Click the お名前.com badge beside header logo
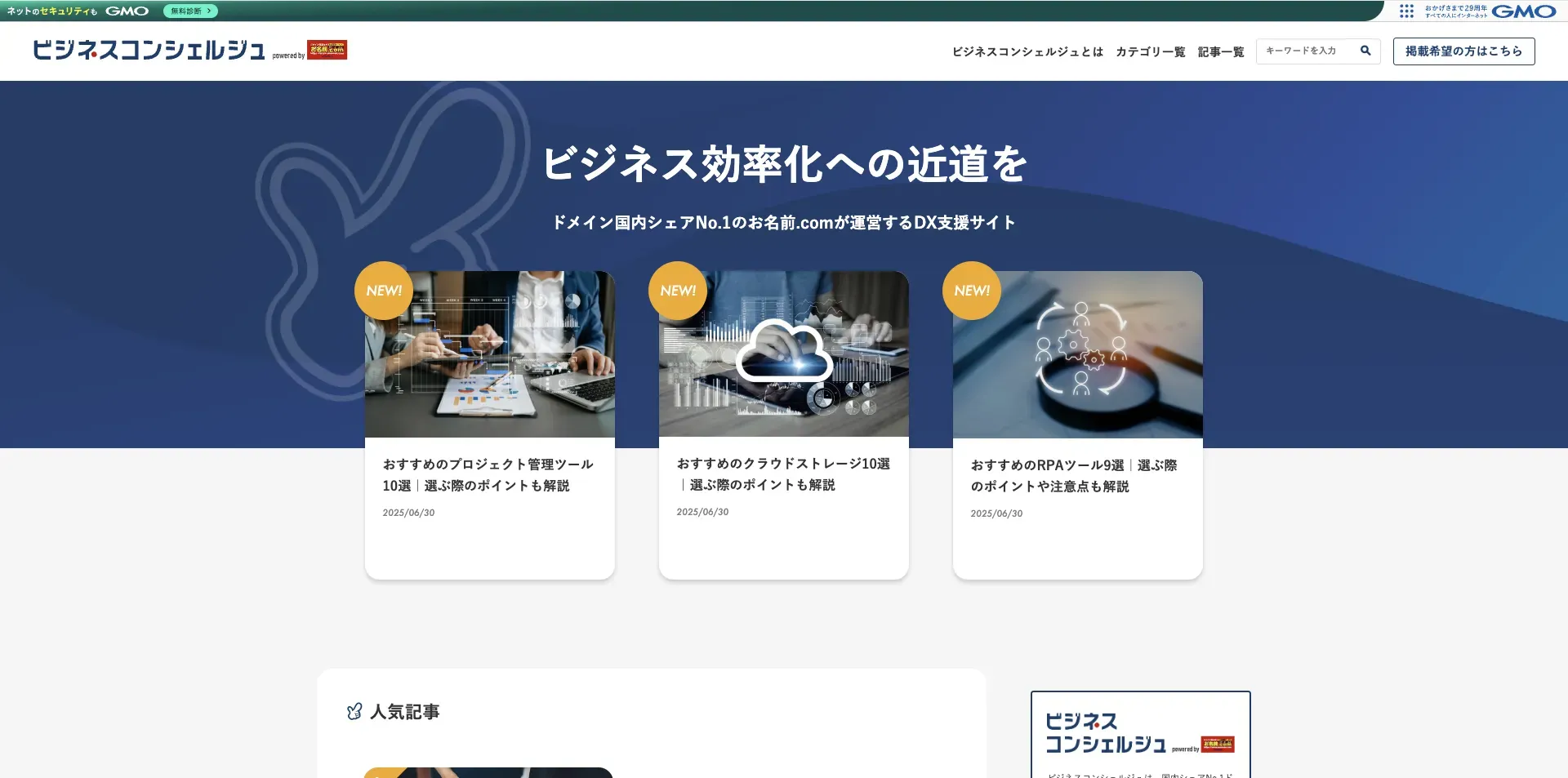This screenshot has width=1568, height=778. [327, 50]
